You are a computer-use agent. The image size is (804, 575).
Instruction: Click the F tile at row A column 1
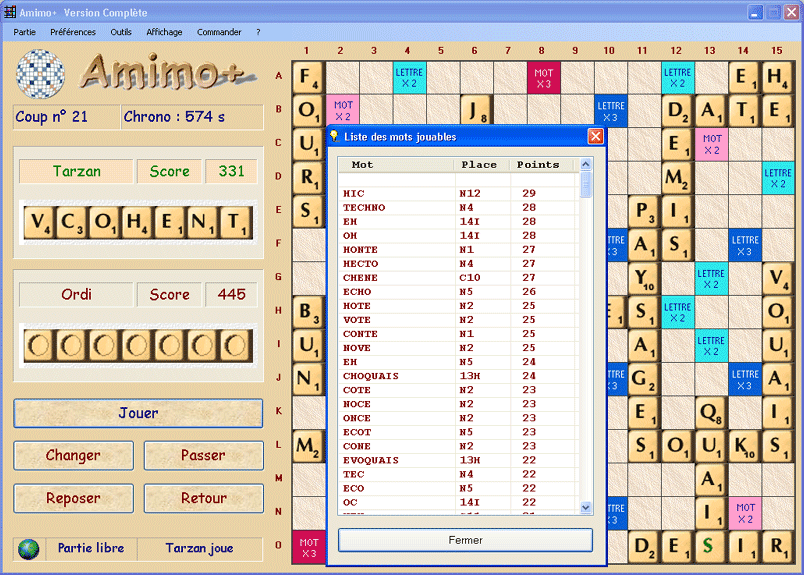(x=309, y=77)
